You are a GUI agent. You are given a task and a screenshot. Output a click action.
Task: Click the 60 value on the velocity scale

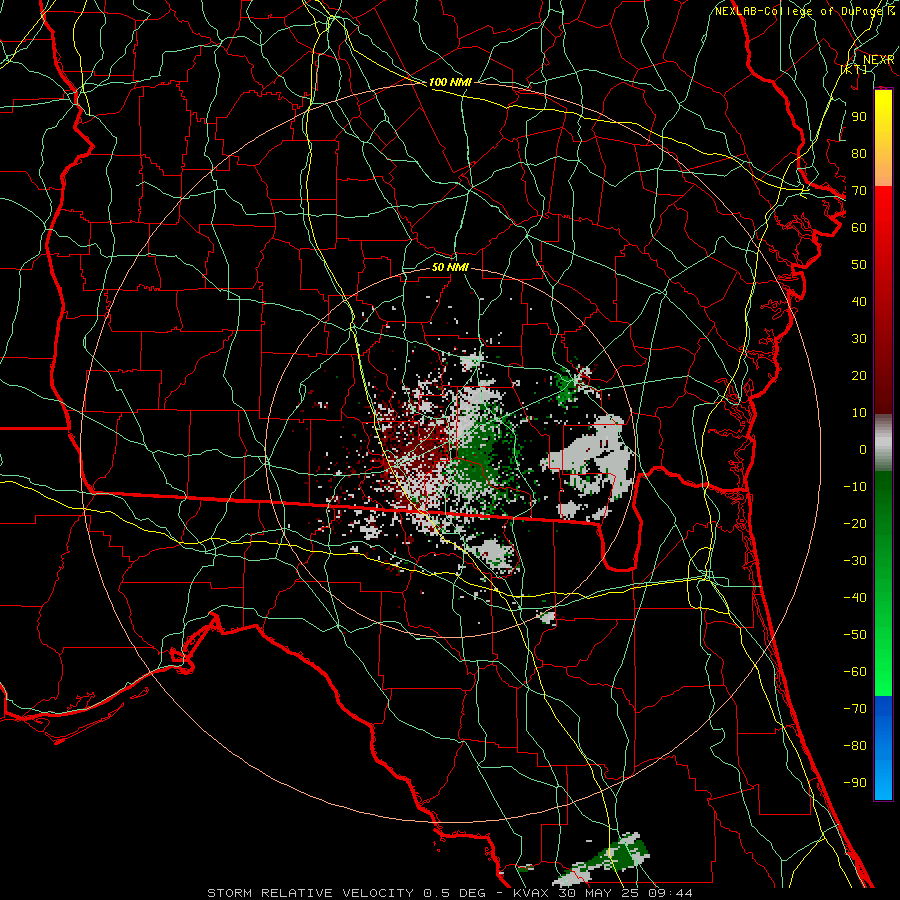click(859, 227)
